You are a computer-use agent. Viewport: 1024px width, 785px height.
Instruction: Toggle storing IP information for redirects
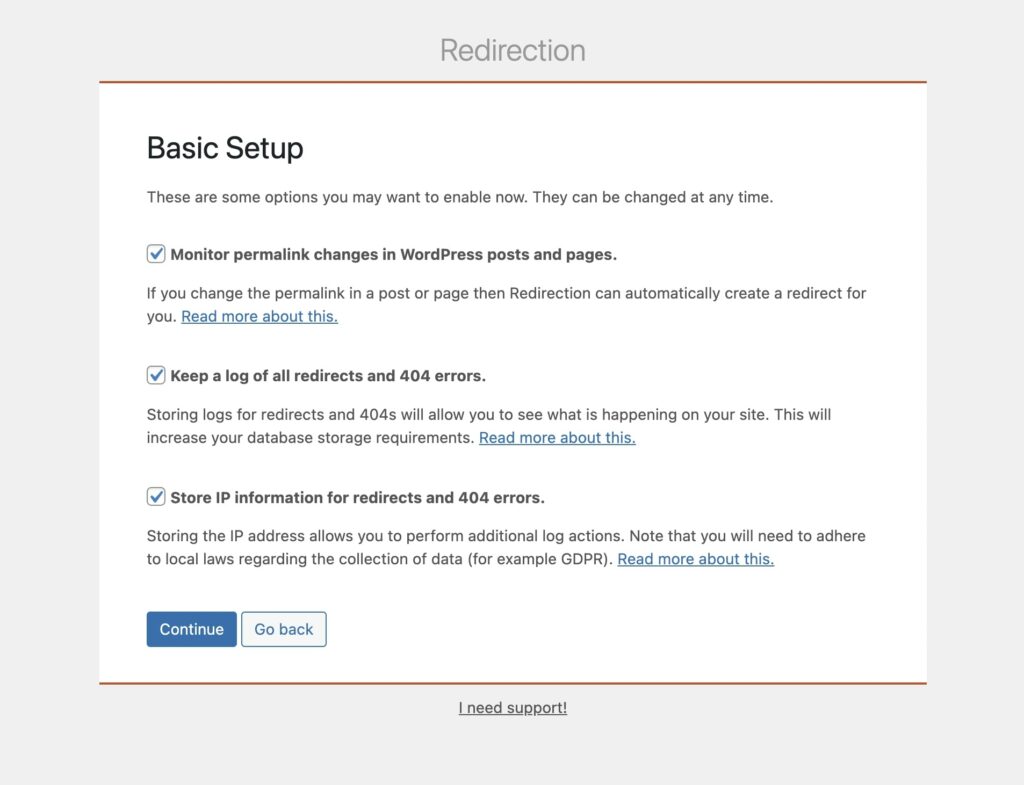(x=156, y=496)
